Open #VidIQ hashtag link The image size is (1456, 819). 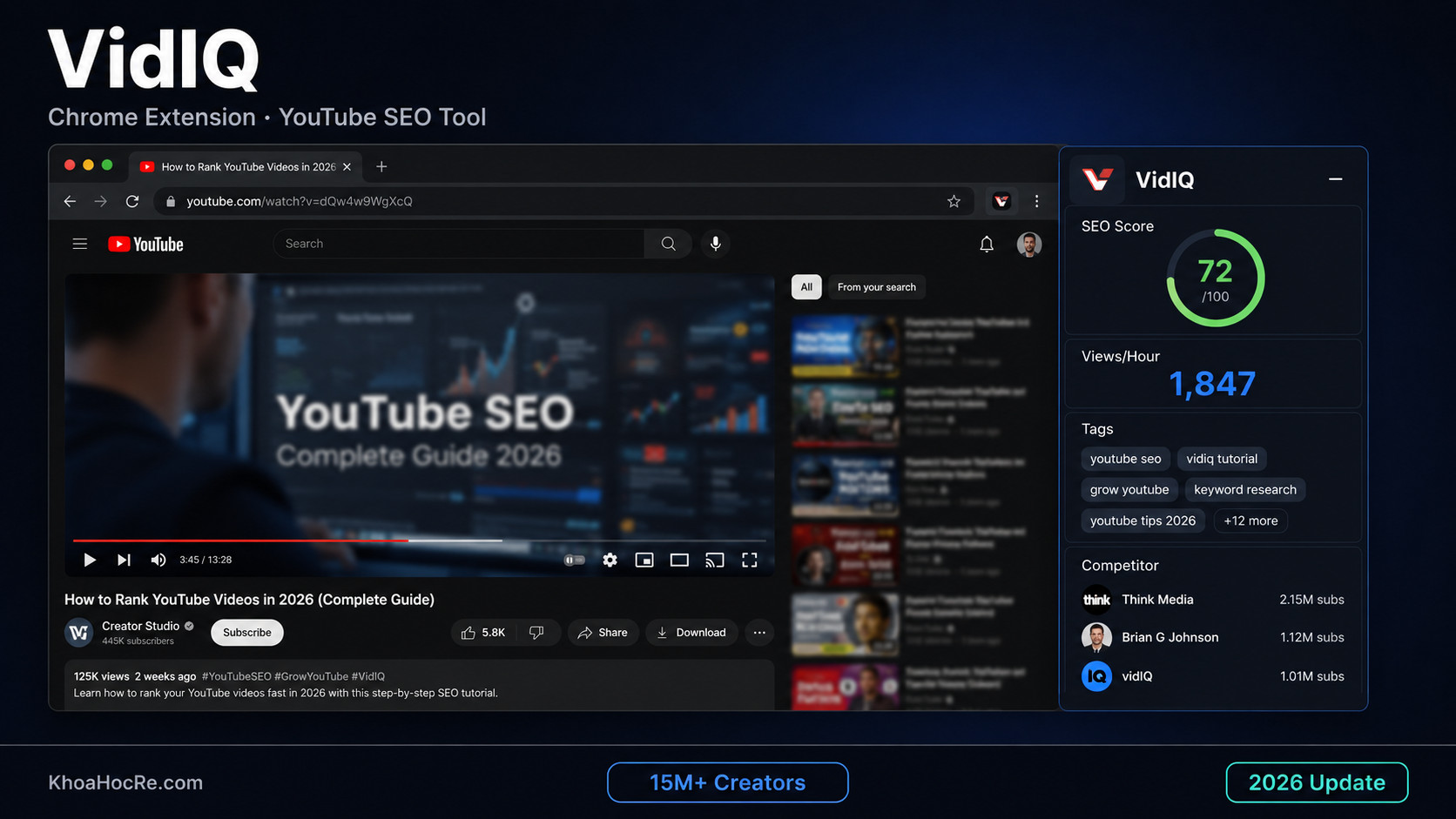point(368,676)
